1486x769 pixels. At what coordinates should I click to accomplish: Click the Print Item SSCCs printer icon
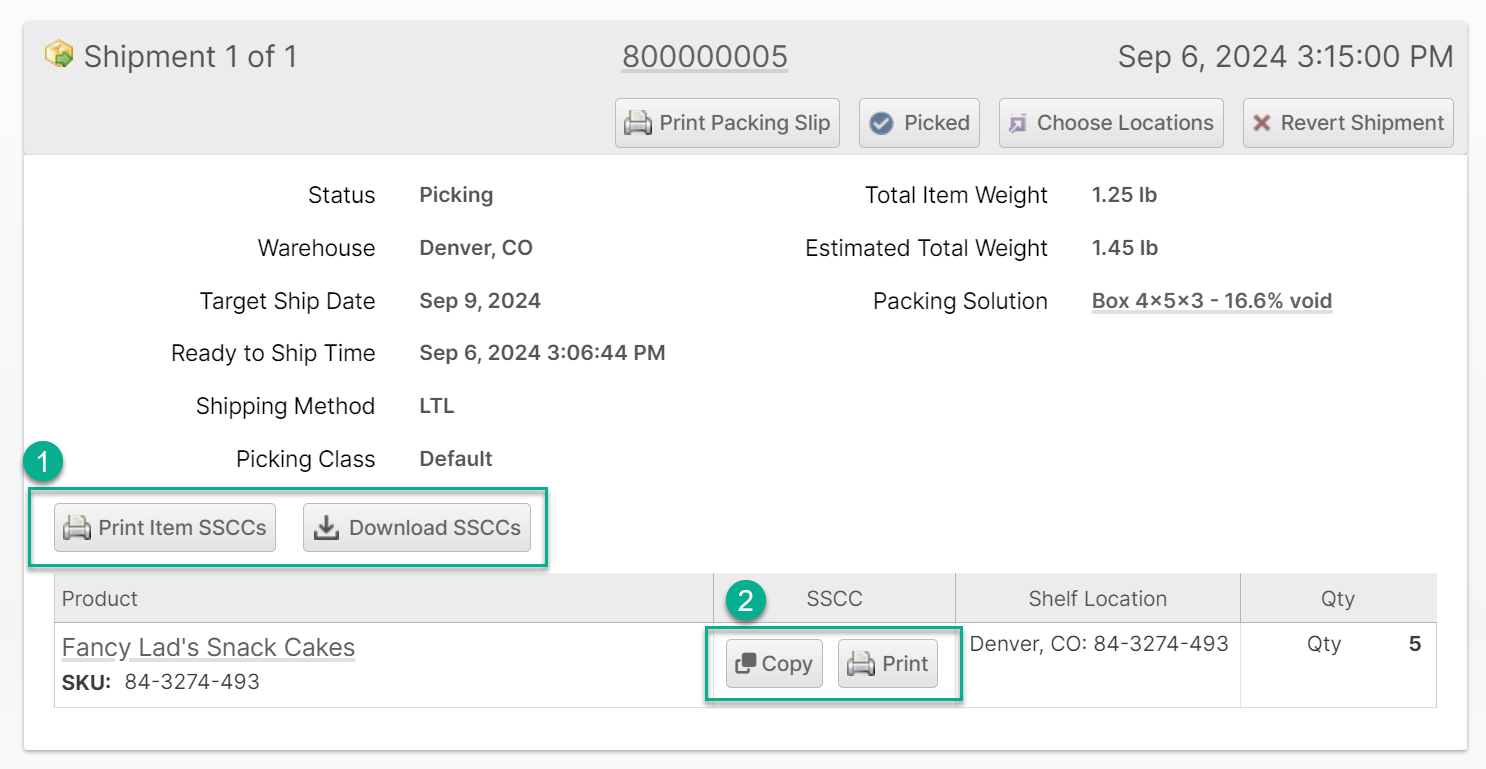77,528
